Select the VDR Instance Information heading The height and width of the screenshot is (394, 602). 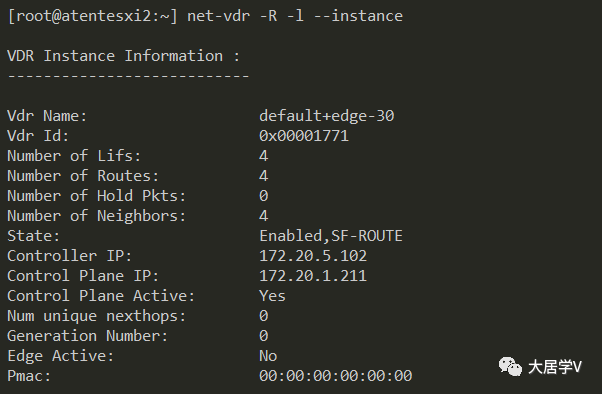coord(124,56)
